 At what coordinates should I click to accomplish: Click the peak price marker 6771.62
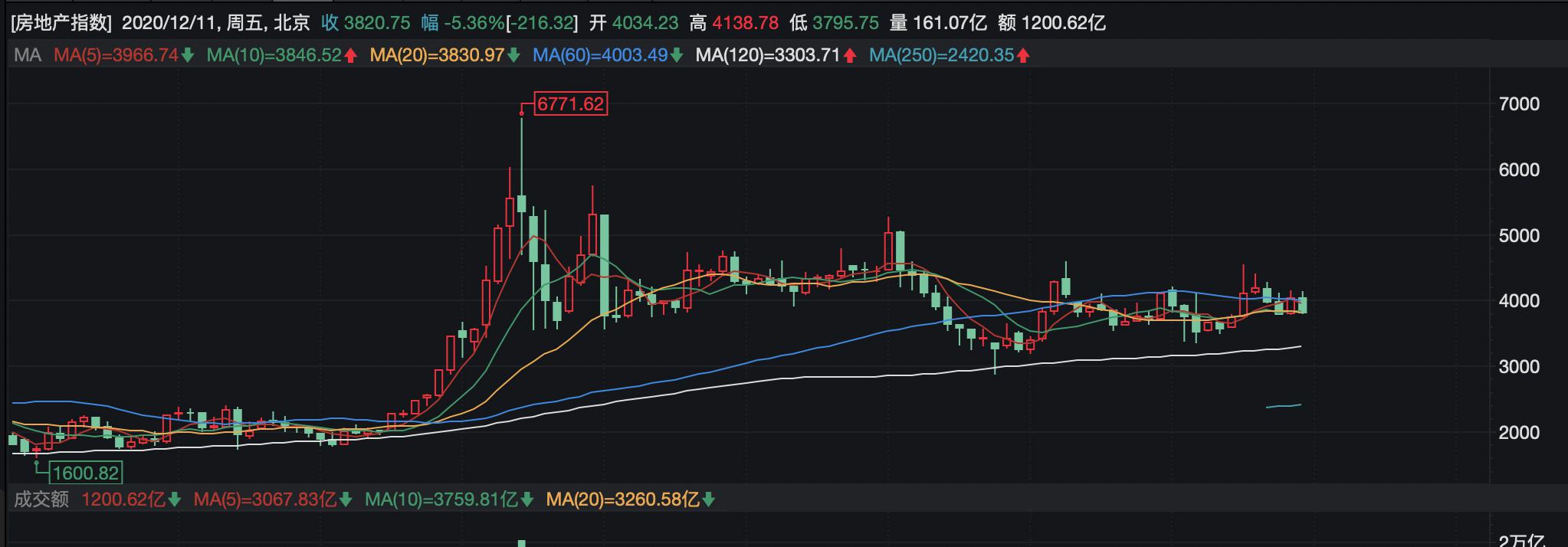[x=571, y=103]
